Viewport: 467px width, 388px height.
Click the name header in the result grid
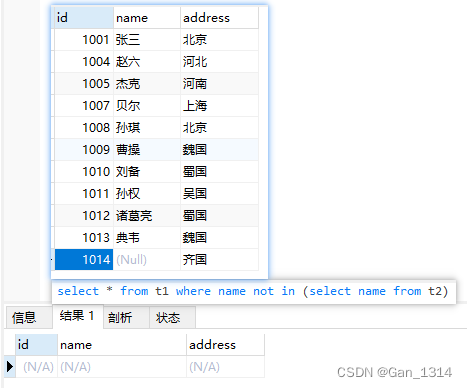pyautogui.click(x=122, y=345)
